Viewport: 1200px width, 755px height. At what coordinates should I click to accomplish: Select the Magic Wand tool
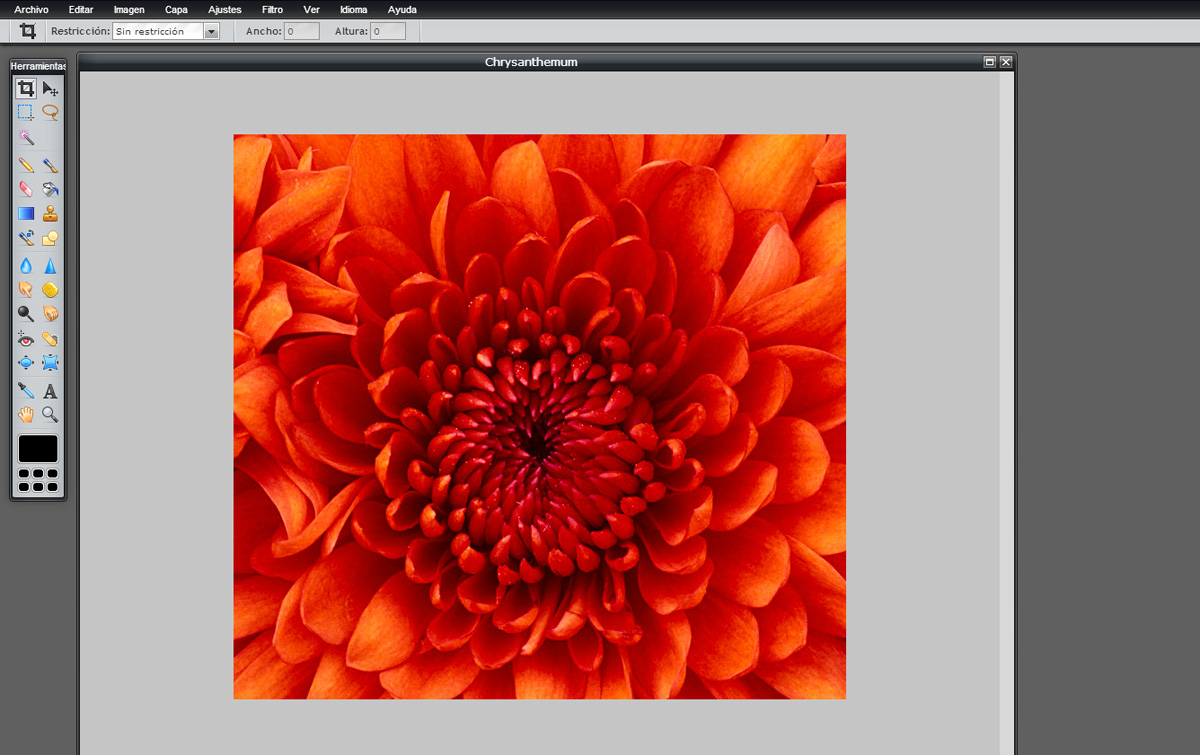coord(26,137)
